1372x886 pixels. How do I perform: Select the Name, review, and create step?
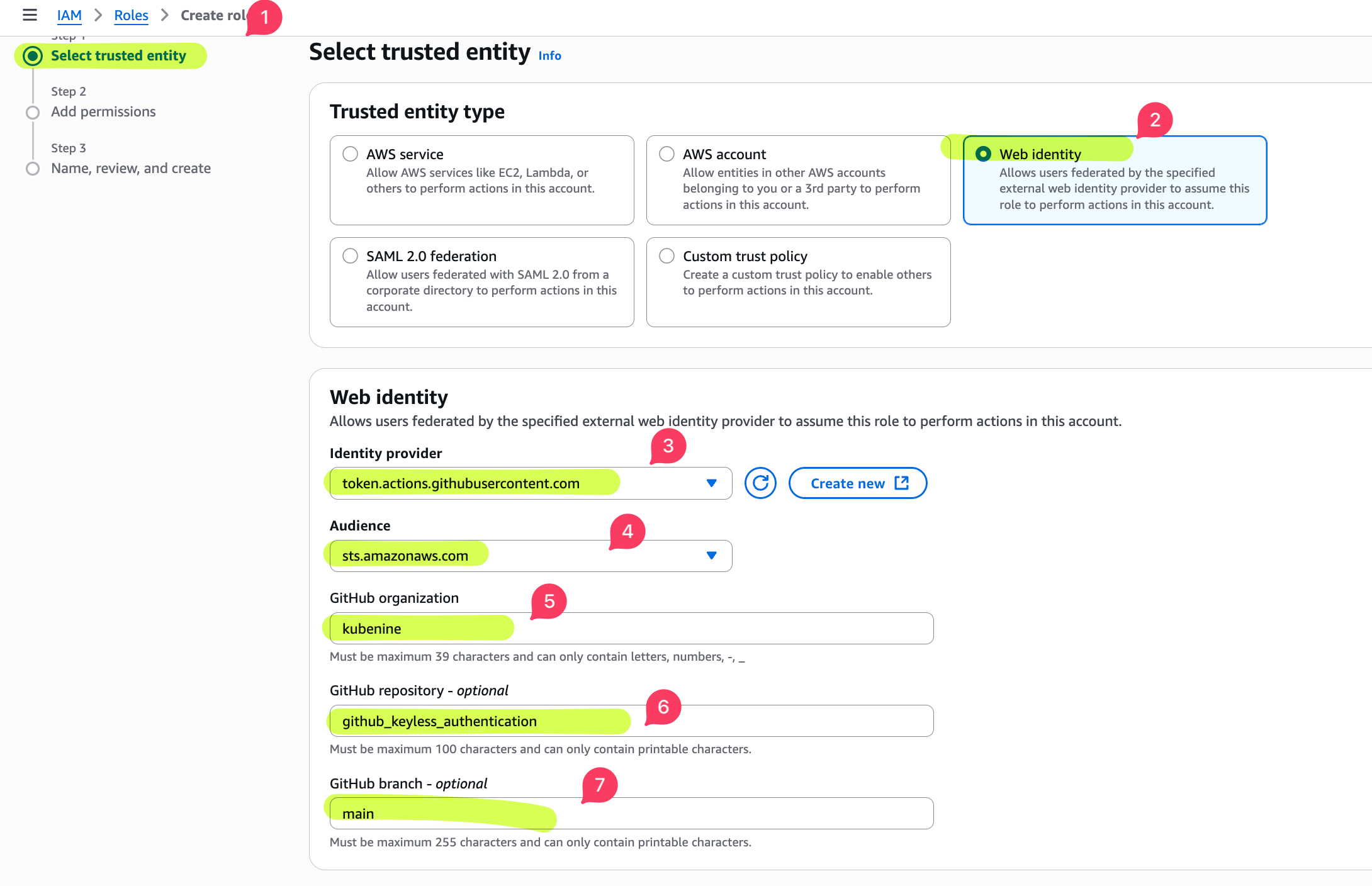[x=130, y=168]
